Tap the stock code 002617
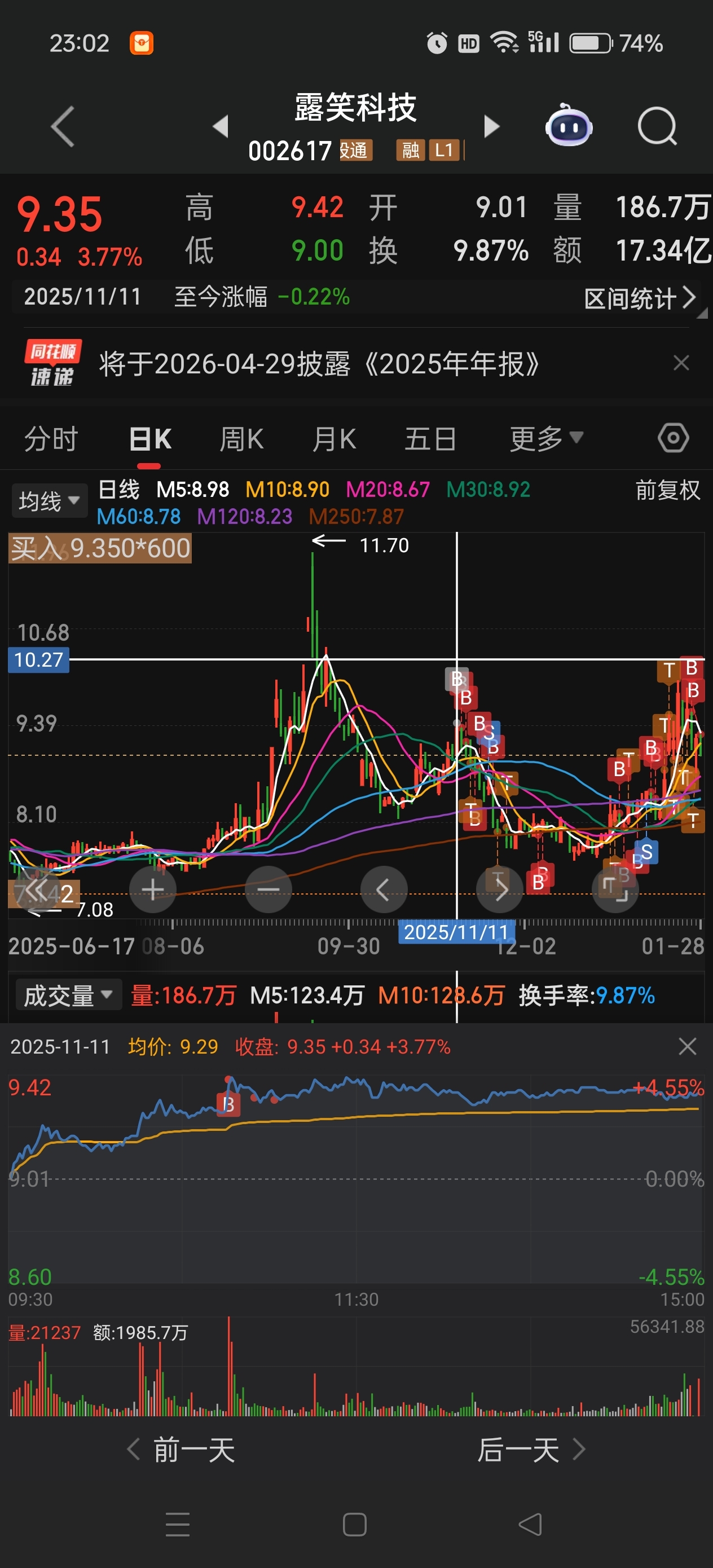The image size is (713, 1568). (x=290, y=151)
